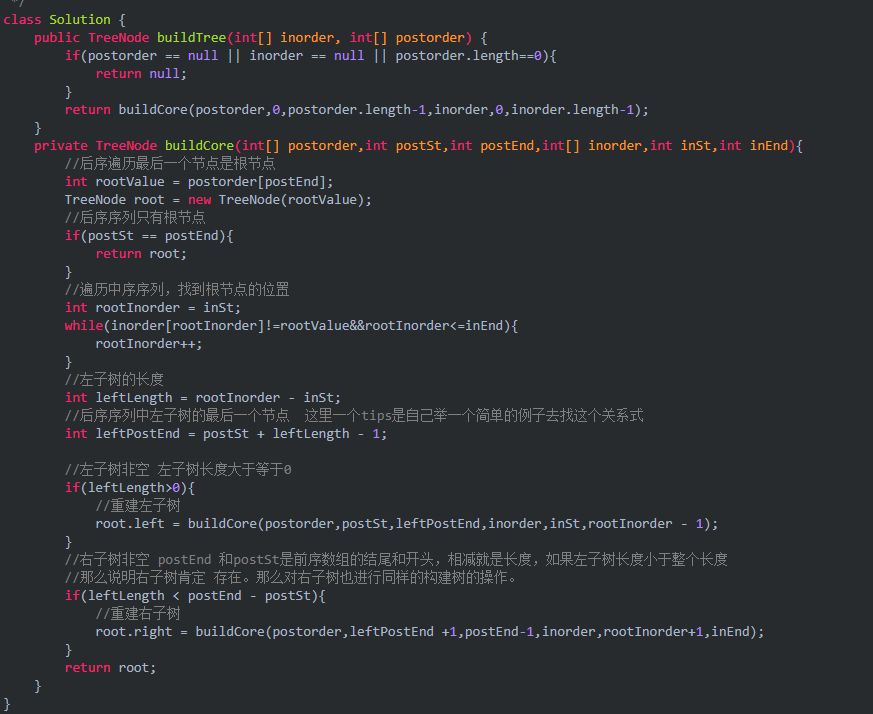Click the while loop condition line
This screenshot has width=873, height=714.
(291, 326)
